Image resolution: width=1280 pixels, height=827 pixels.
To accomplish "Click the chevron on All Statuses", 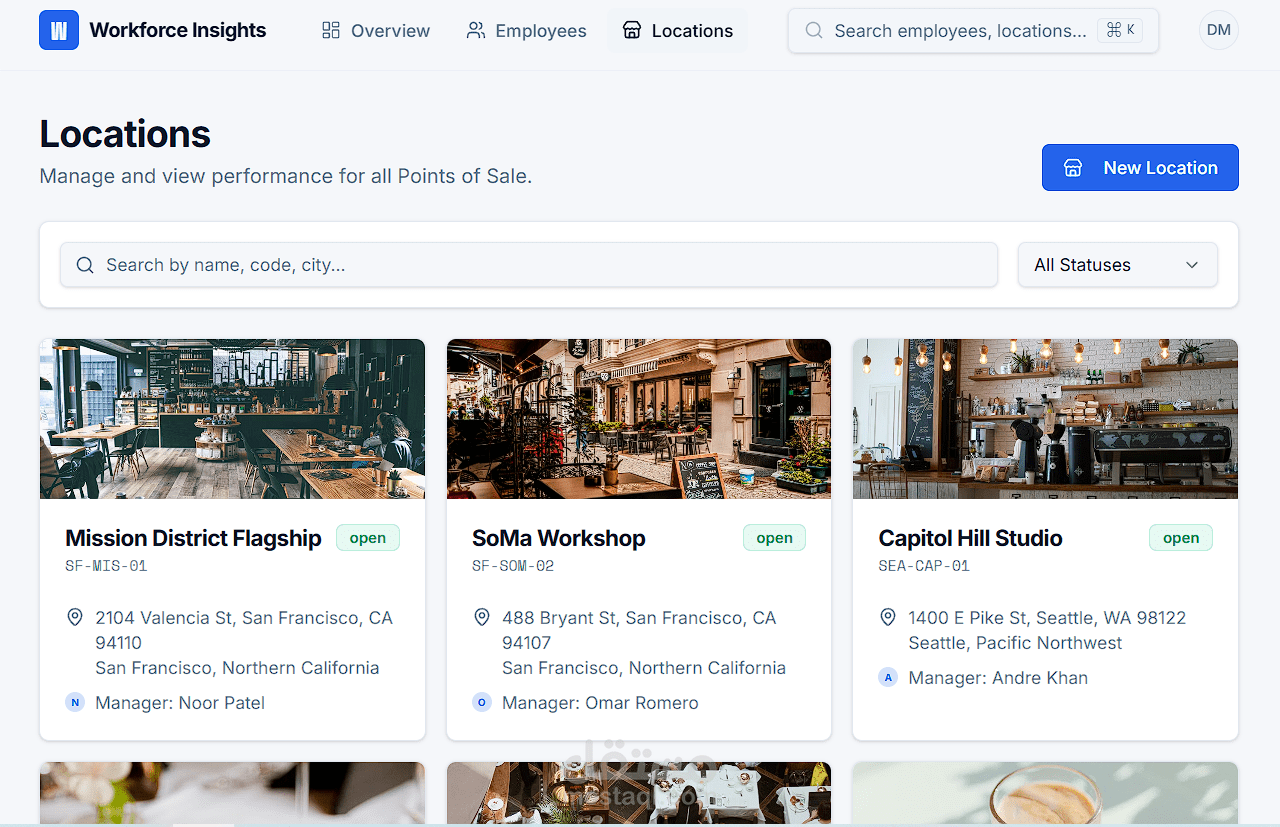I will (x=1192, y=265).
